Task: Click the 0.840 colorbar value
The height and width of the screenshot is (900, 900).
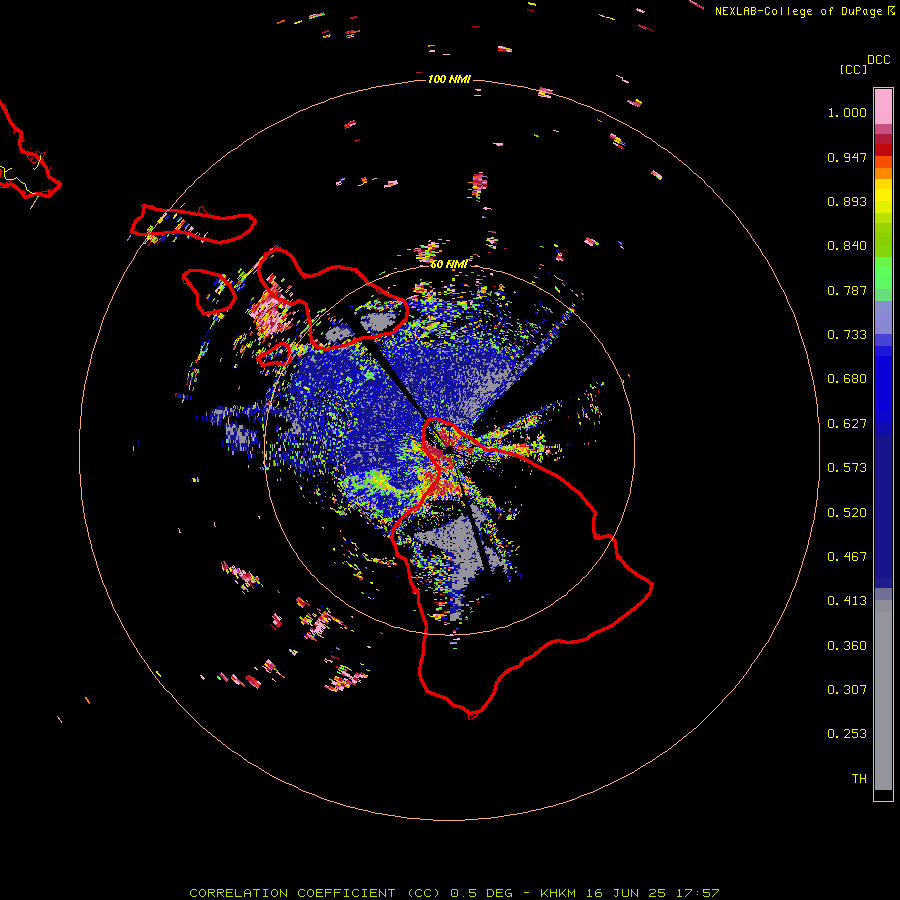Action: coord(847,246)
